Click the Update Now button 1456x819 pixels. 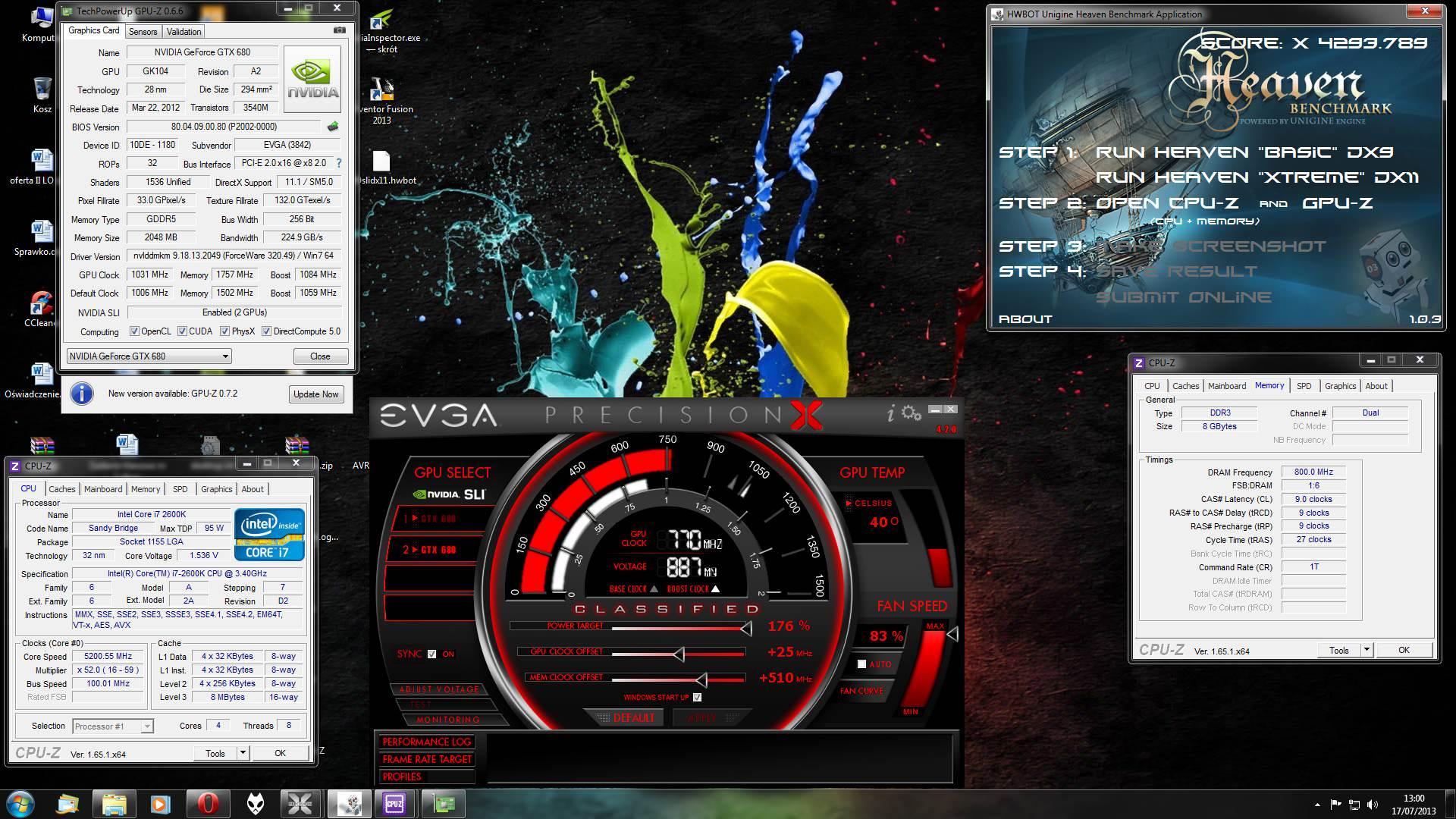click(x=316, y=394)
